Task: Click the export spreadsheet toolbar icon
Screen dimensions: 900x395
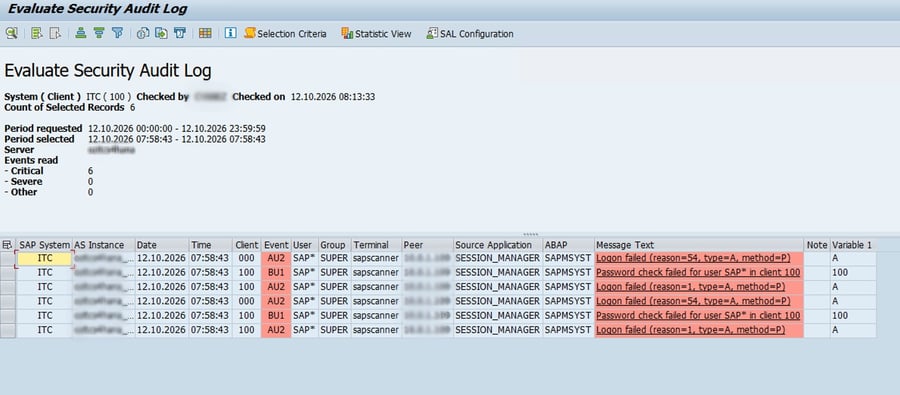Action: point(161,33)
